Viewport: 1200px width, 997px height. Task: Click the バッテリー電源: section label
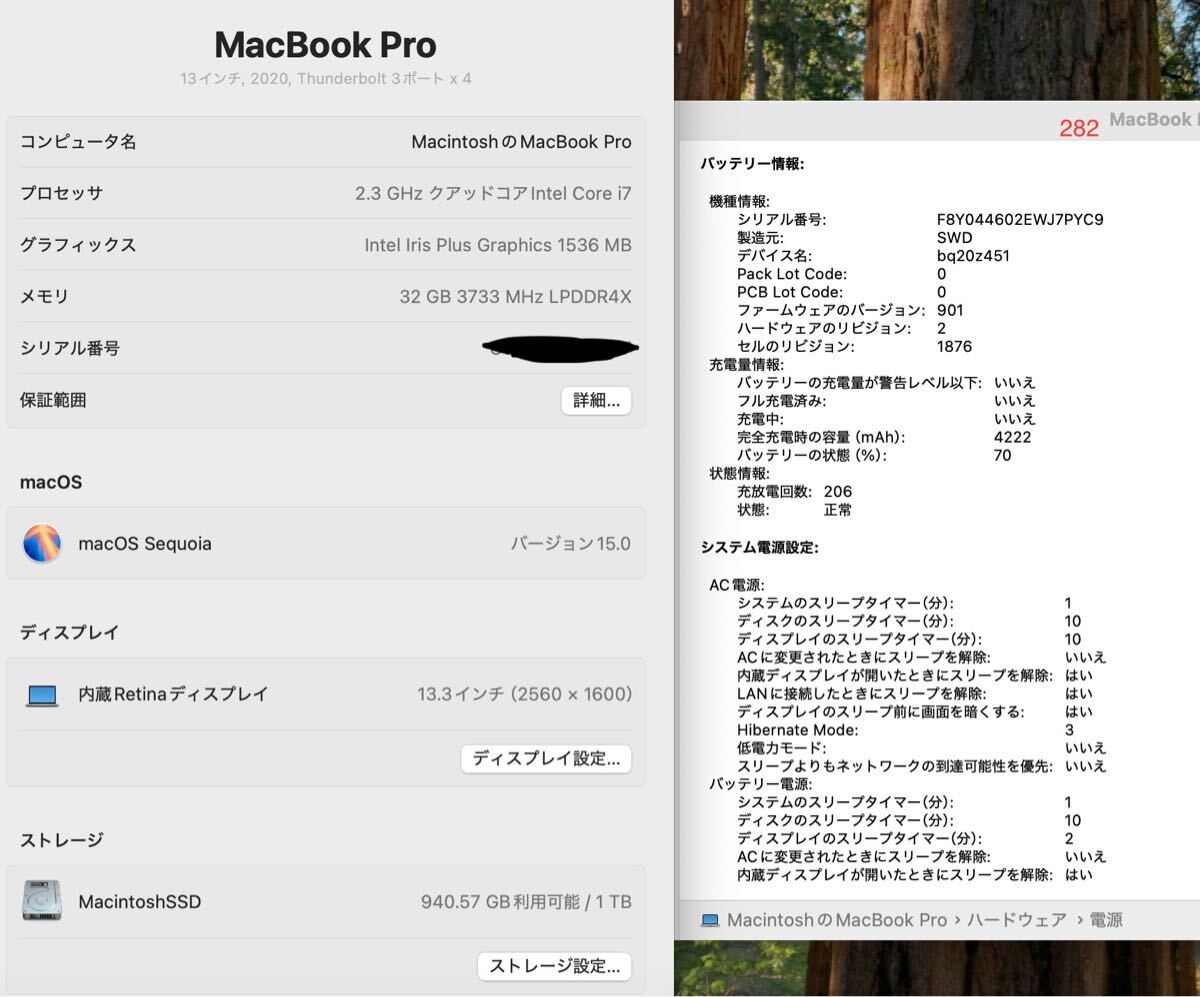(x=761, y=784)
